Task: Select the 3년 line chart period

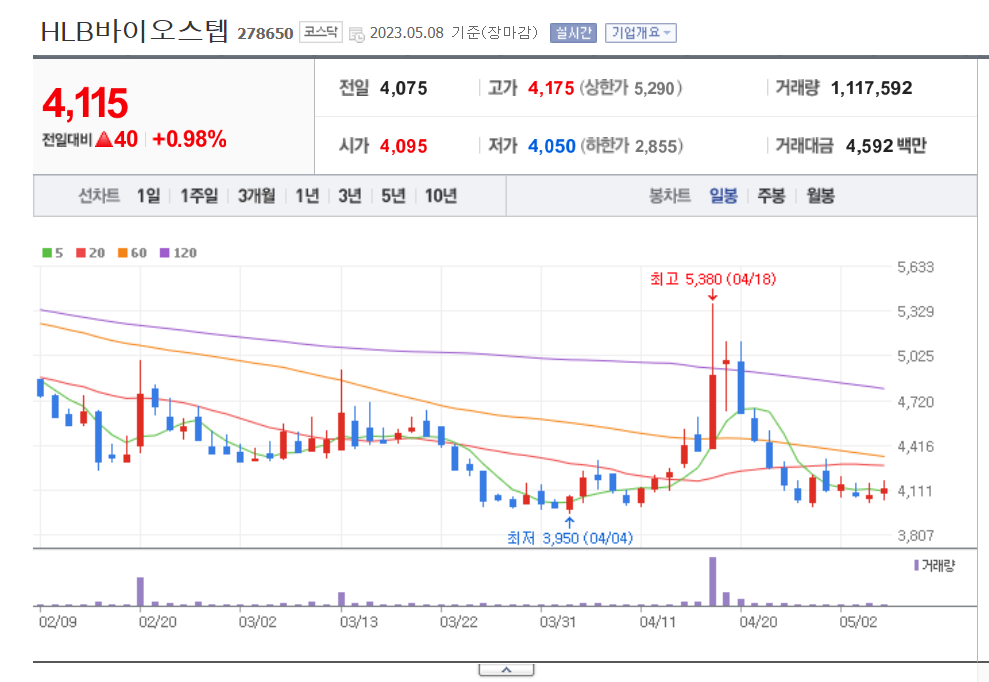Action: pos(349,196)
